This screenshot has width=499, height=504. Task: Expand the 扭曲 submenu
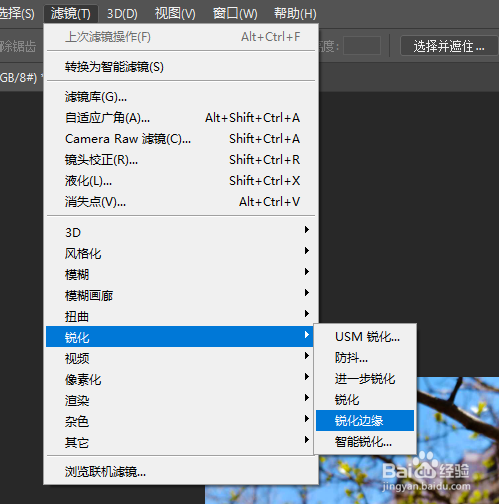tap(180, 316)
